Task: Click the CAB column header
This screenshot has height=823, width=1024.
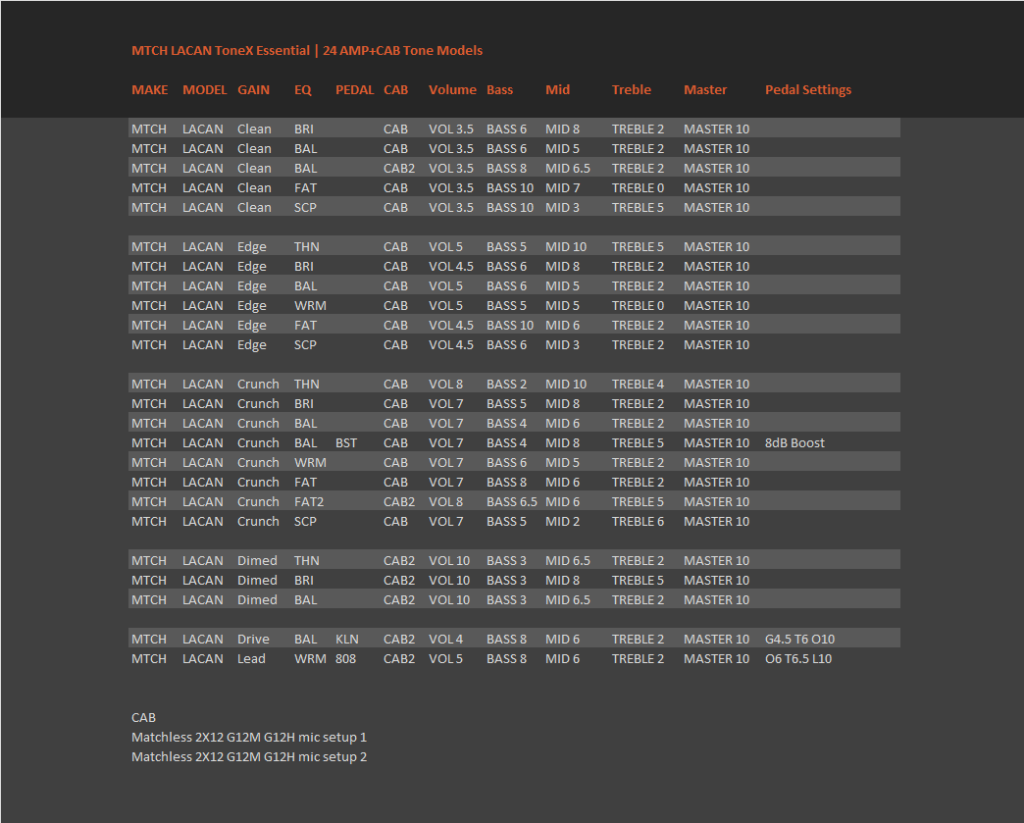Action: coord(396,90)
